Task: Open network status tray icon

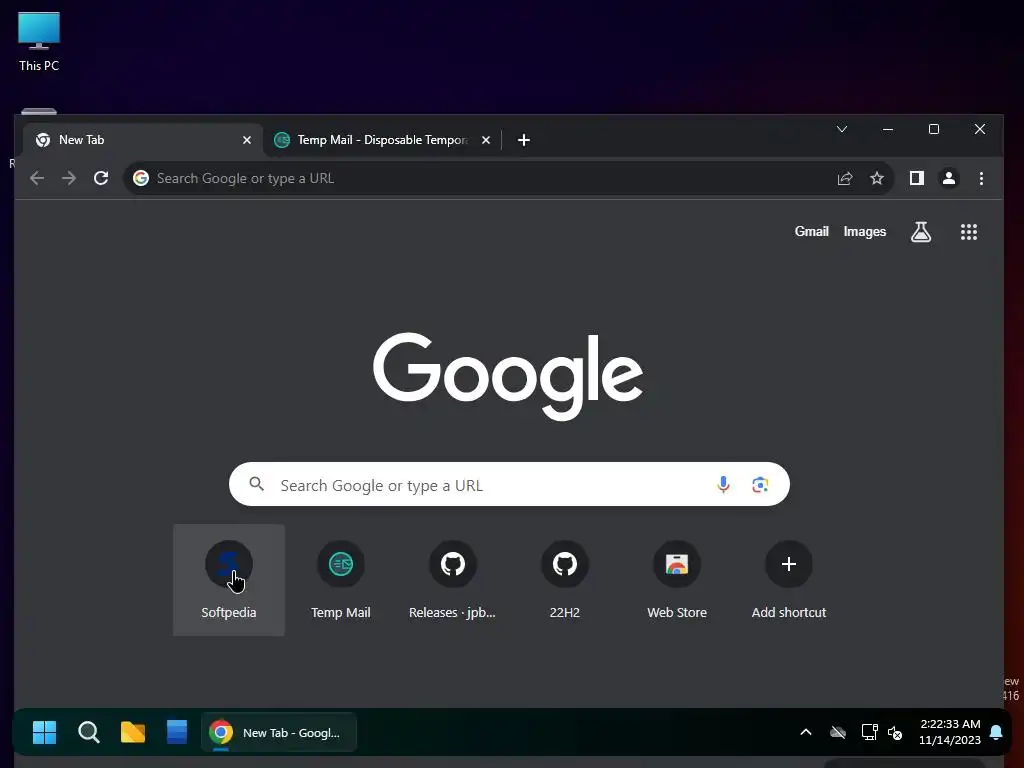Action: point(869,732)
